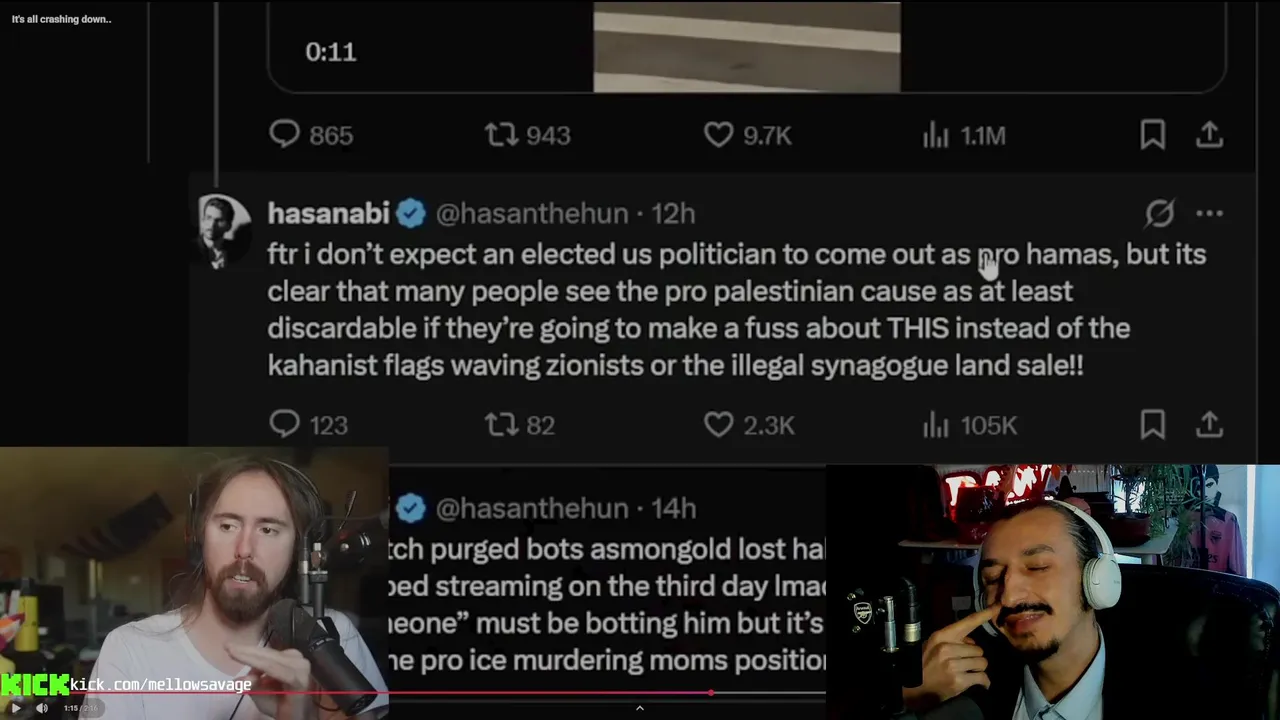
Task: Click the Grok explain icon on hasanabi tweet
Action: 1159,213
